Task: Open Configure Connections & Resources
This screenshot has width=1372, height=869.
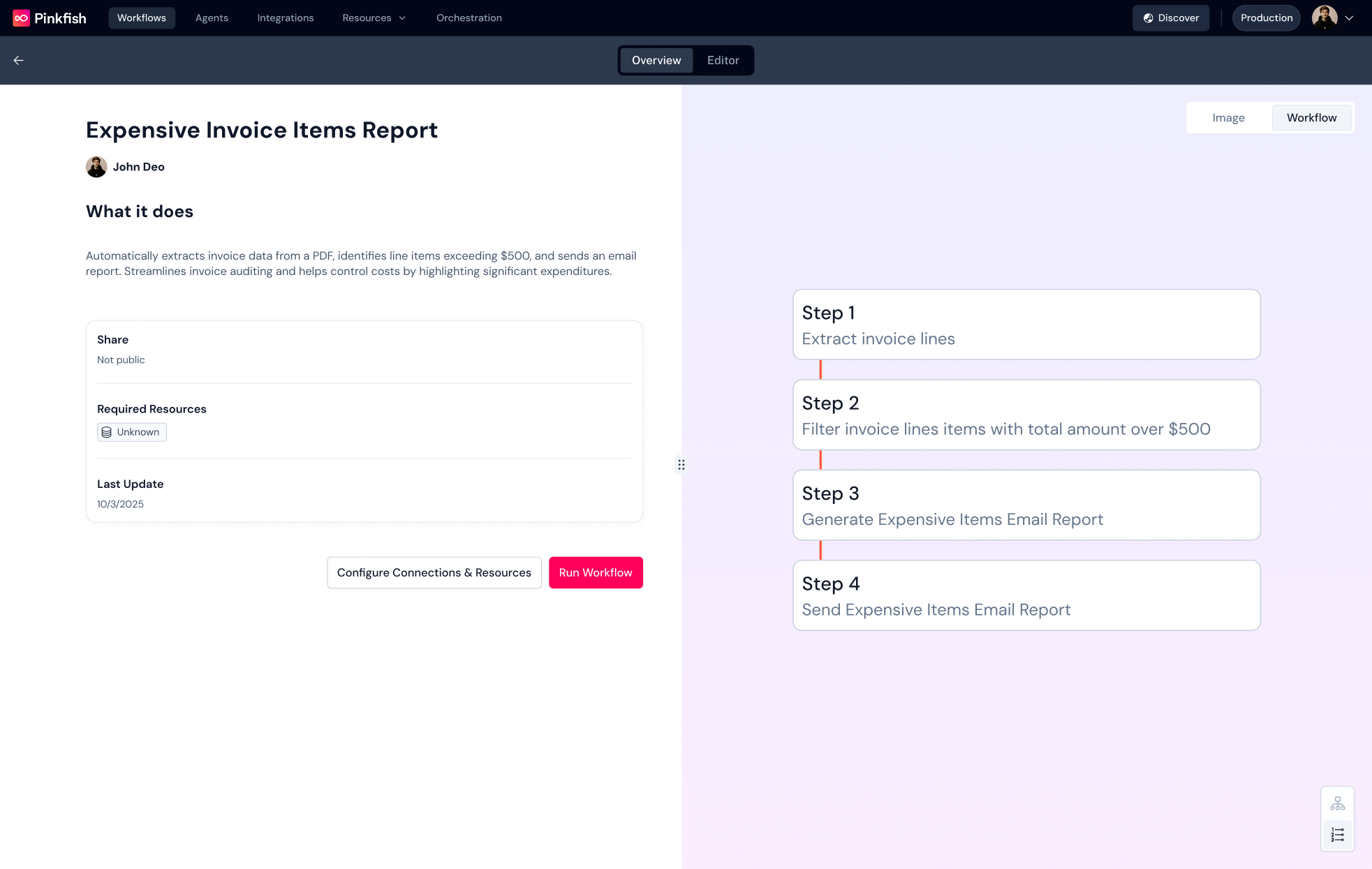Action: point(434,572)
